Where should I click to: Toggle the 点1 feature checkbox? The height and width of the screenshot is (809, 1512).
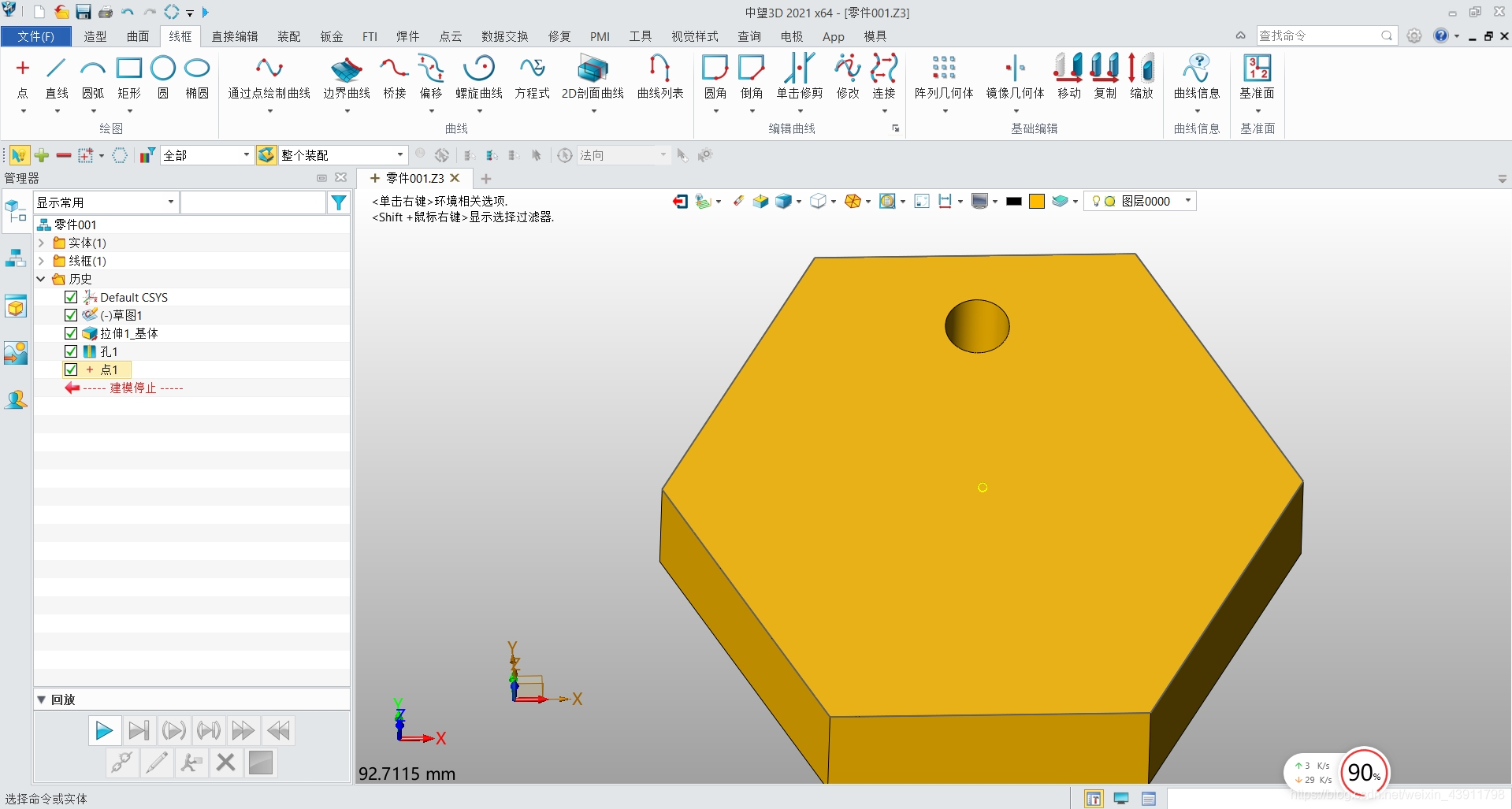(71, 369)
